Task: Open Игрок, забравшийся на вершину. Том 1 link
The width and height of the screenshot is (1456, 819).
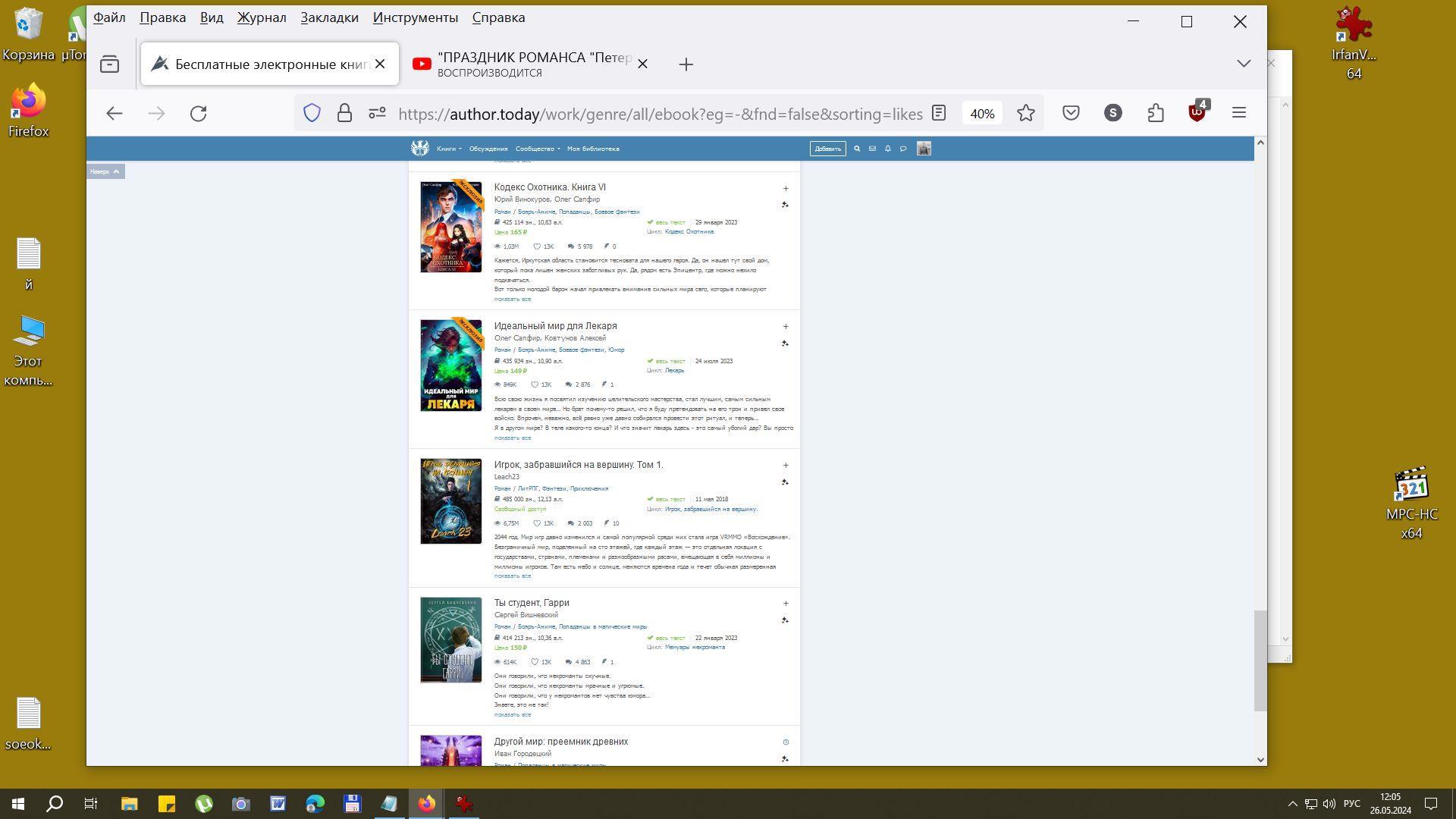Action: (x=578, y=465)
